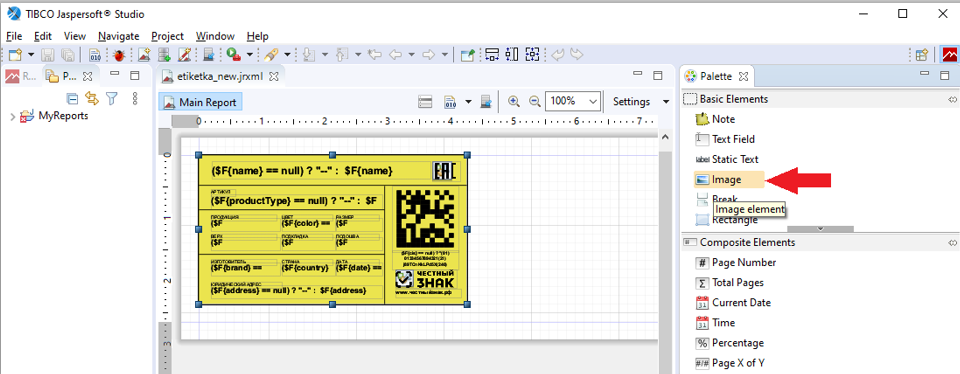Click Collapse All in Project Explorer
The width and height of the screenshot is (960, 374).
(x=72, y=98)
